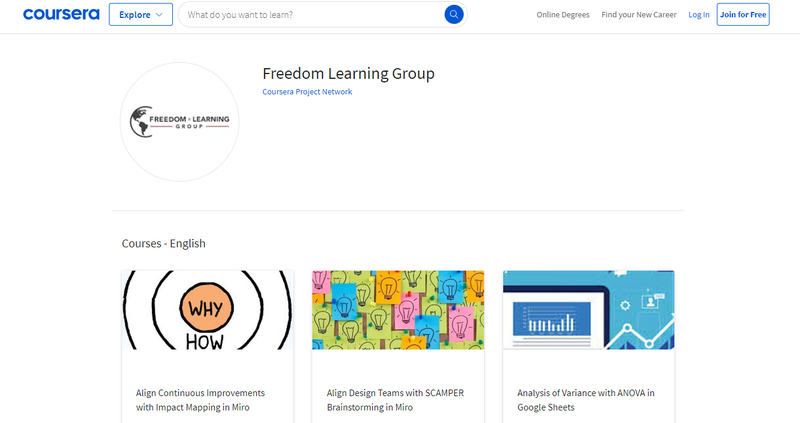Click the search input field

(312, 15)
